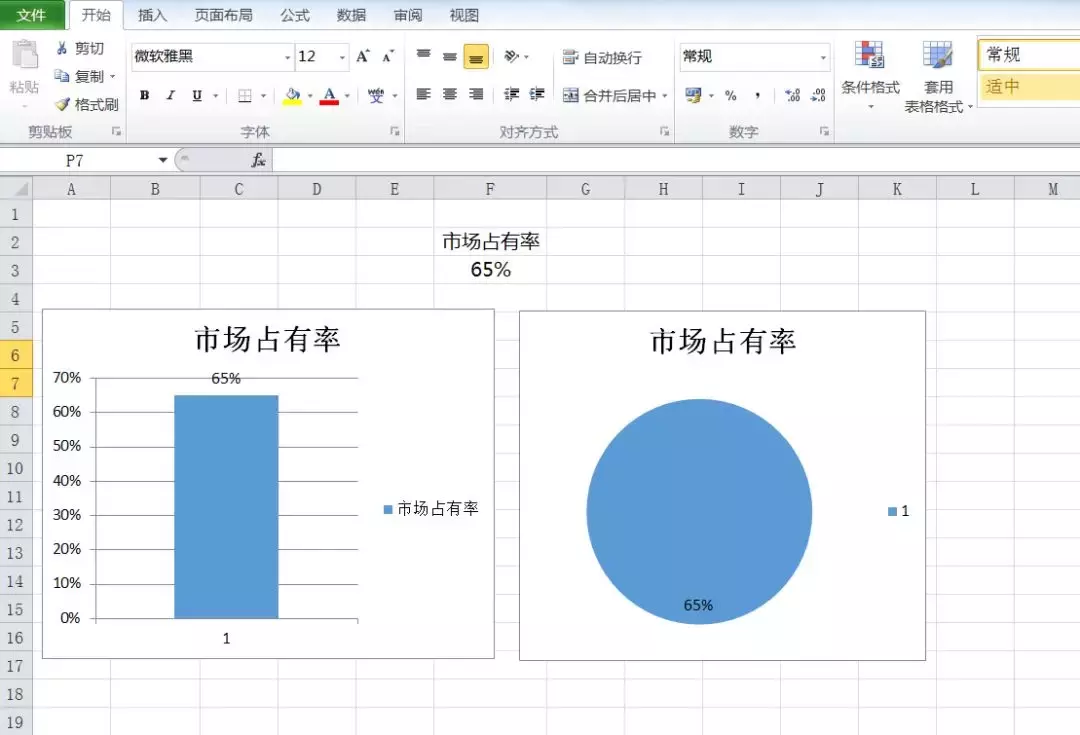Toggle Italic formatting

coord(170,95)
